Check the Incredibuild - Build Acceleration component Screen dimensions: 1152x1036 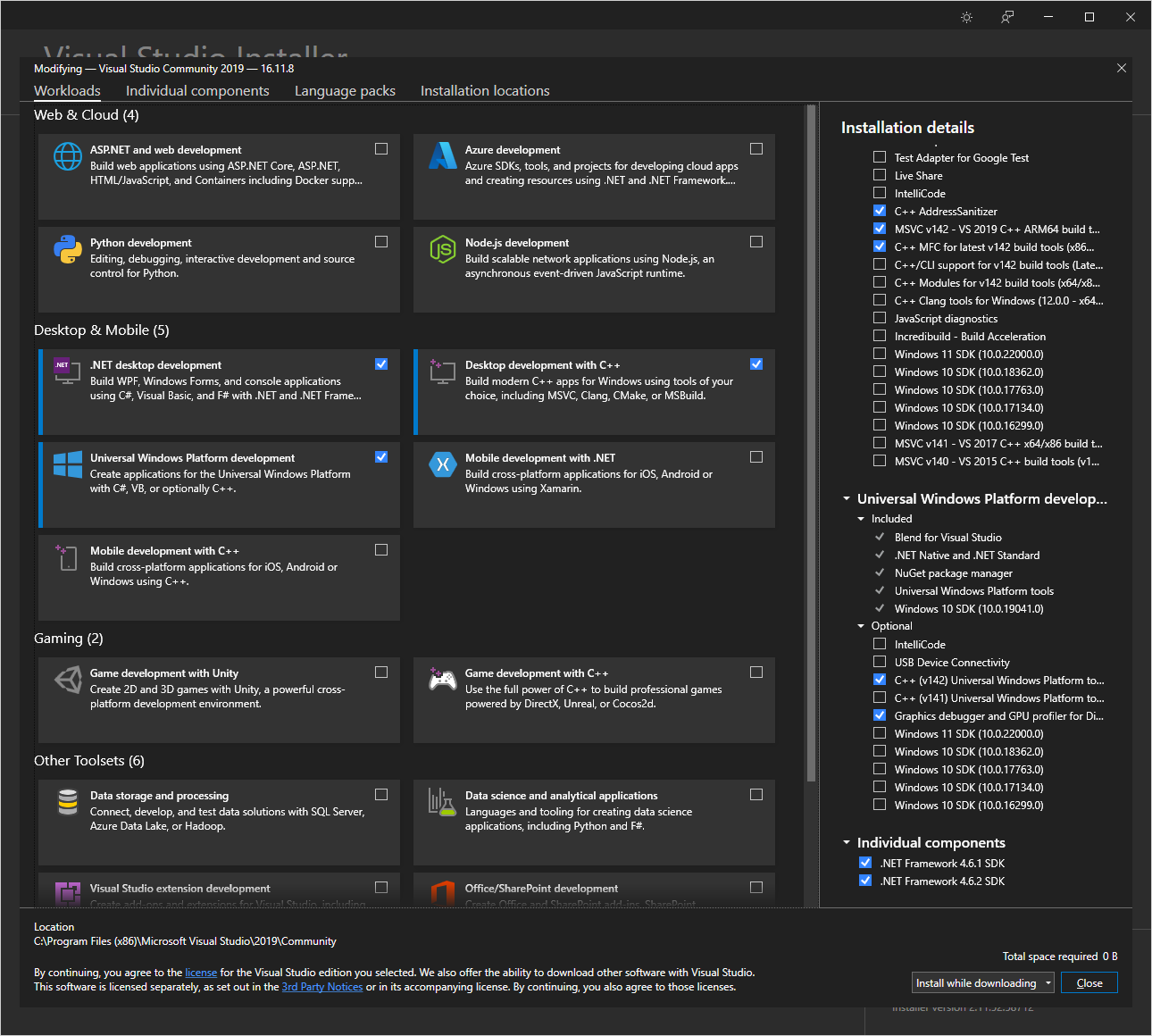[880, 336]
